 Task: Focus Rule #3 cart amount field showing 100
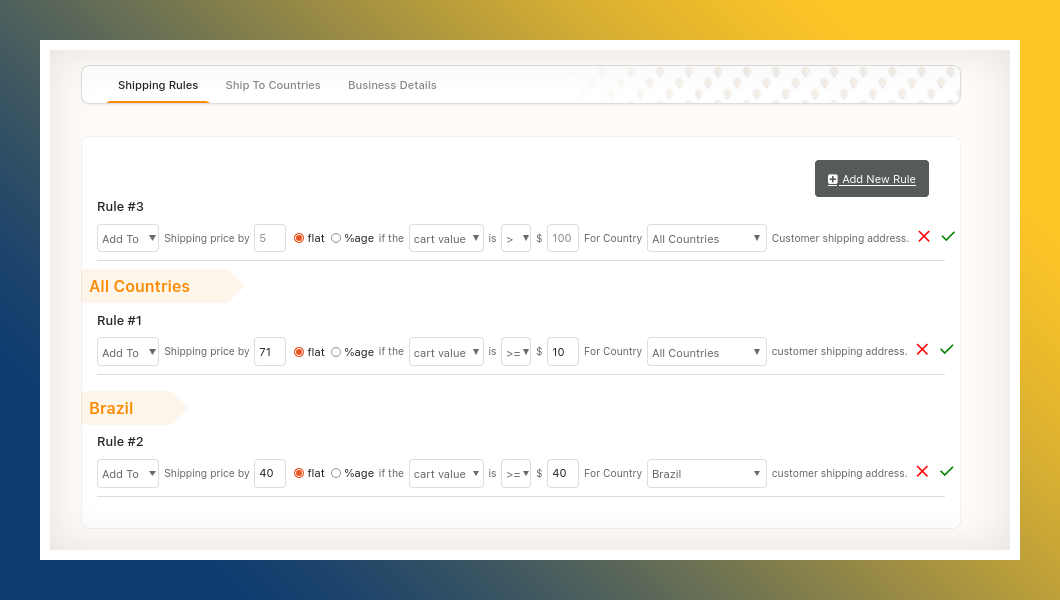563,238
